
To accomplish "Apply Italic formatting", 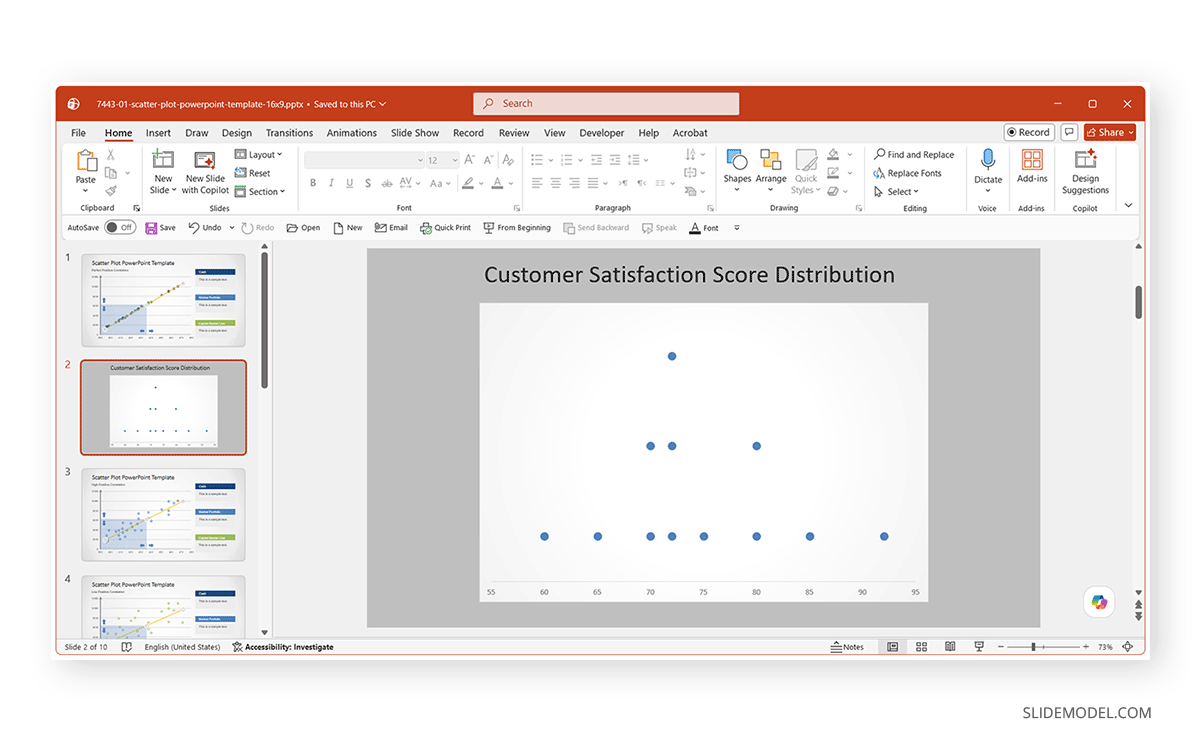I will [332, 183].
